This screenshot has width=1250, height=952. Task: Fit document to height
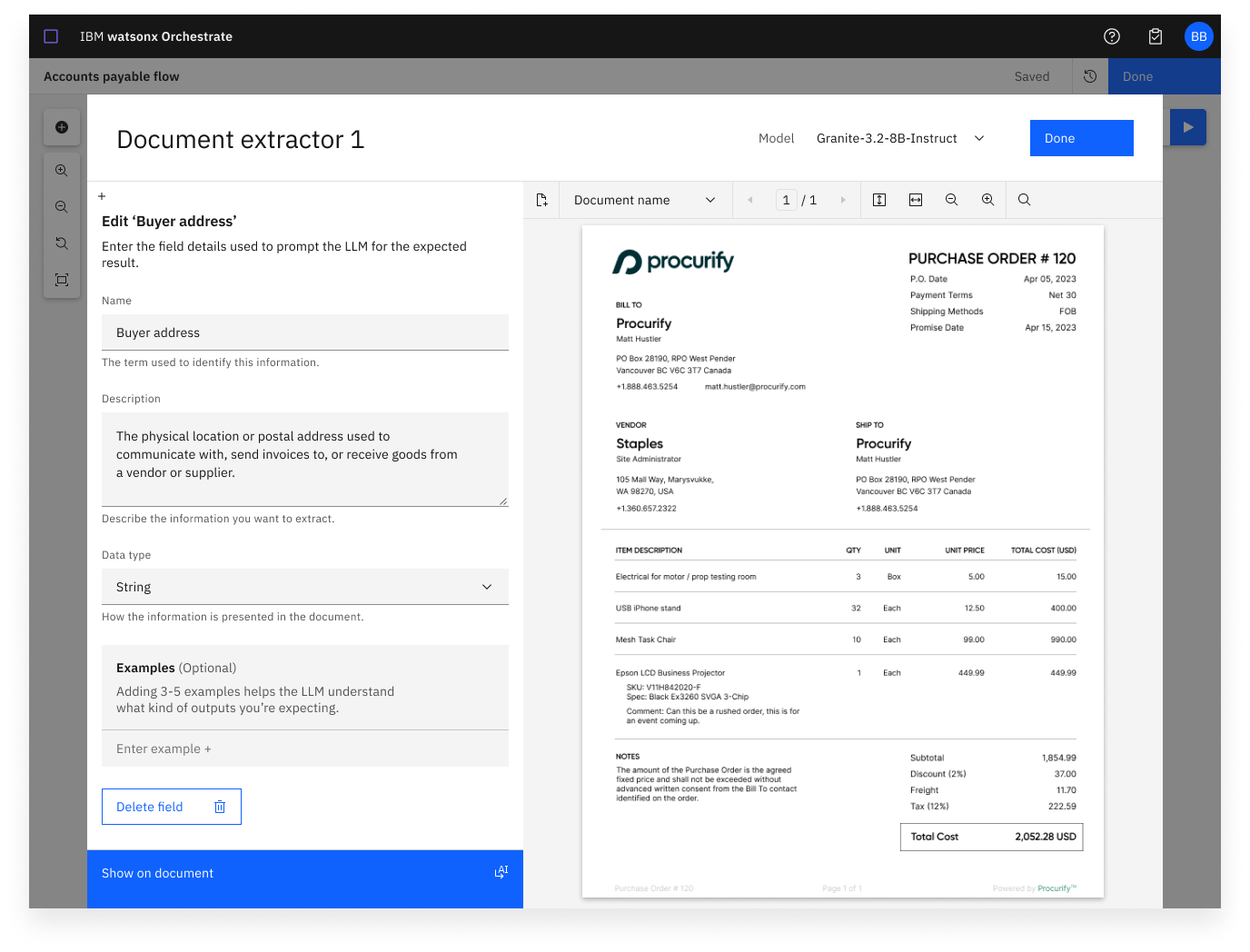click(879, 200)
